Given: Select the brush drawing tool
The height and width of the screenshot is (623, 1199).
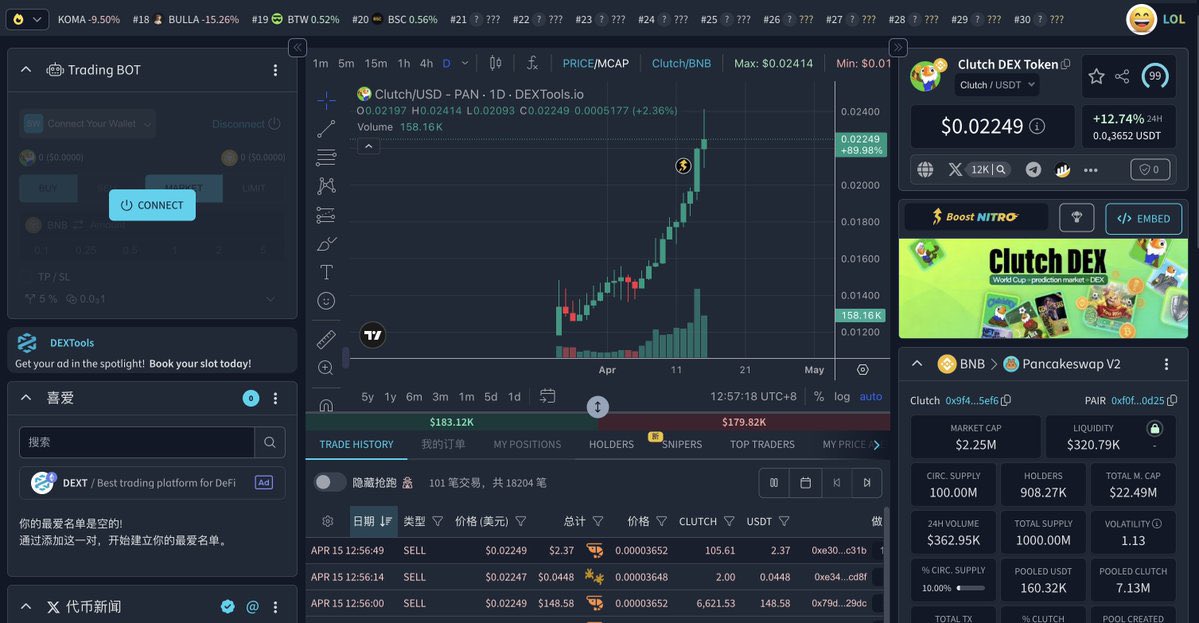Looking at the screenshot, I should coord(326,244).
